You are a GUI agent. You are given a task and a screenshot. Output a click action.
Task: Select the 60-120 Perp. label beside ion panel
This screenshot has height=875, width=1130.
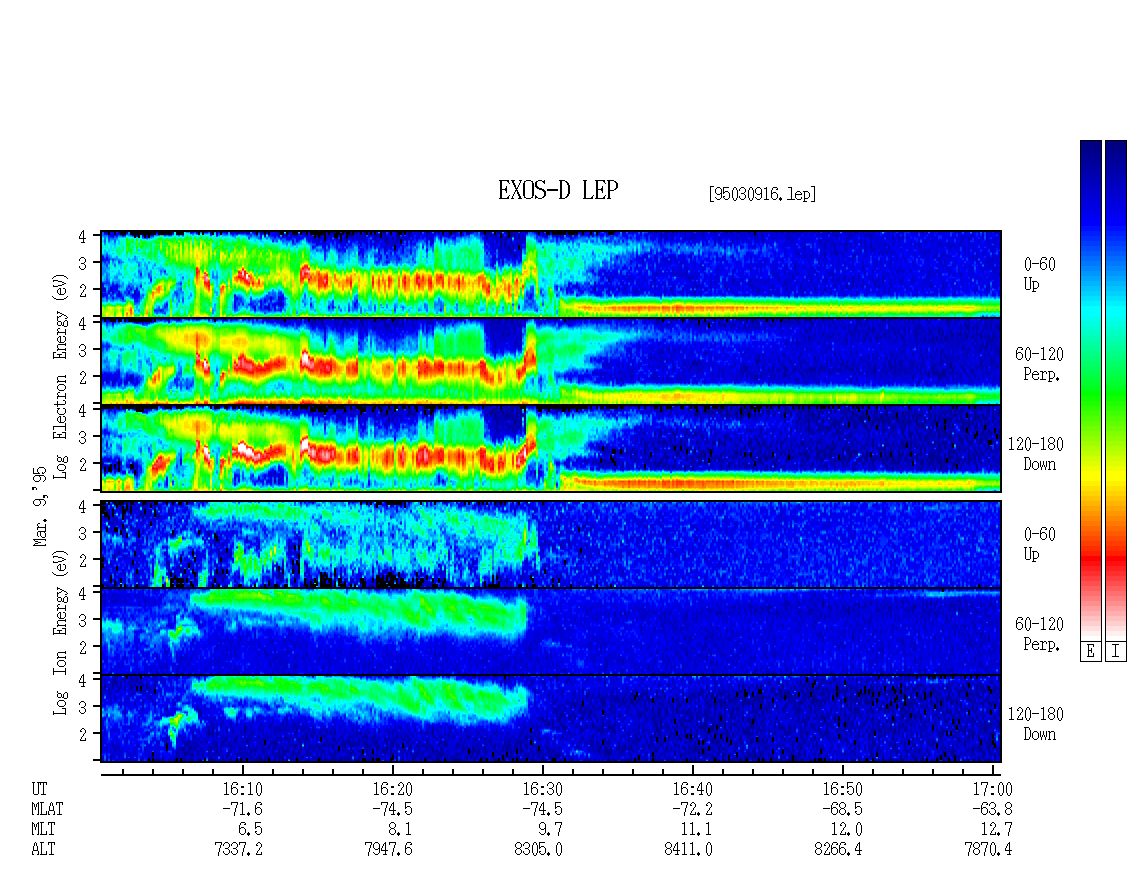[x=1039, y=634]
